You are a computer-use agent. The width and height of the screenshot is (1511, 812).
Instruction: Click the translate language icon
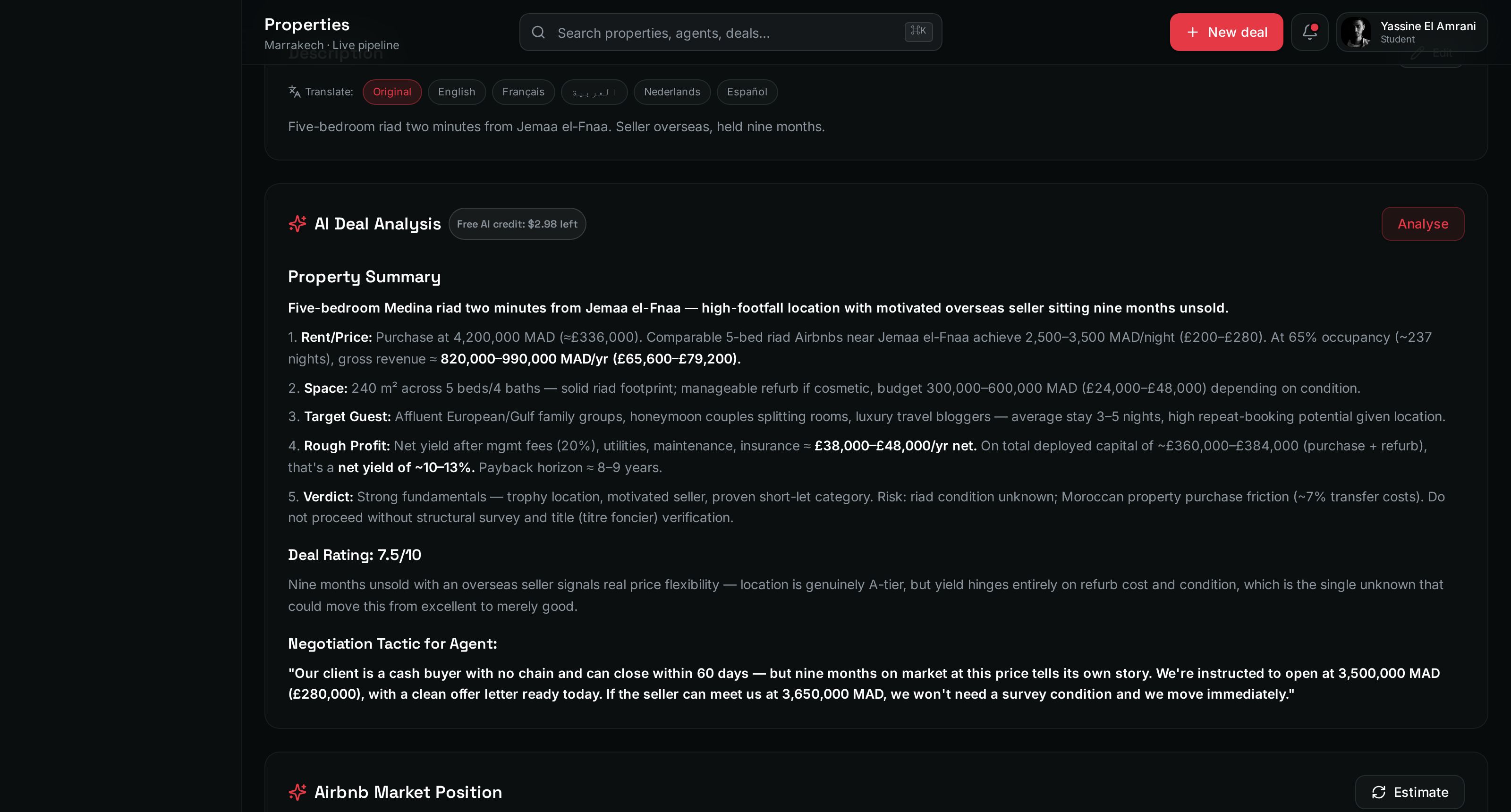pyautogui.click(x=295, y=92)
